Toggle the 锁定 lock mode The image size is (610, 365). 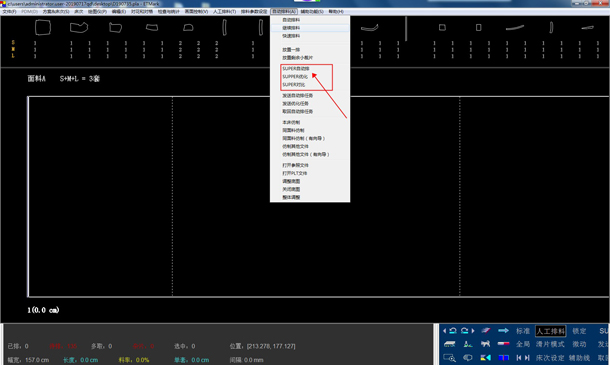(x=579, y=331)
